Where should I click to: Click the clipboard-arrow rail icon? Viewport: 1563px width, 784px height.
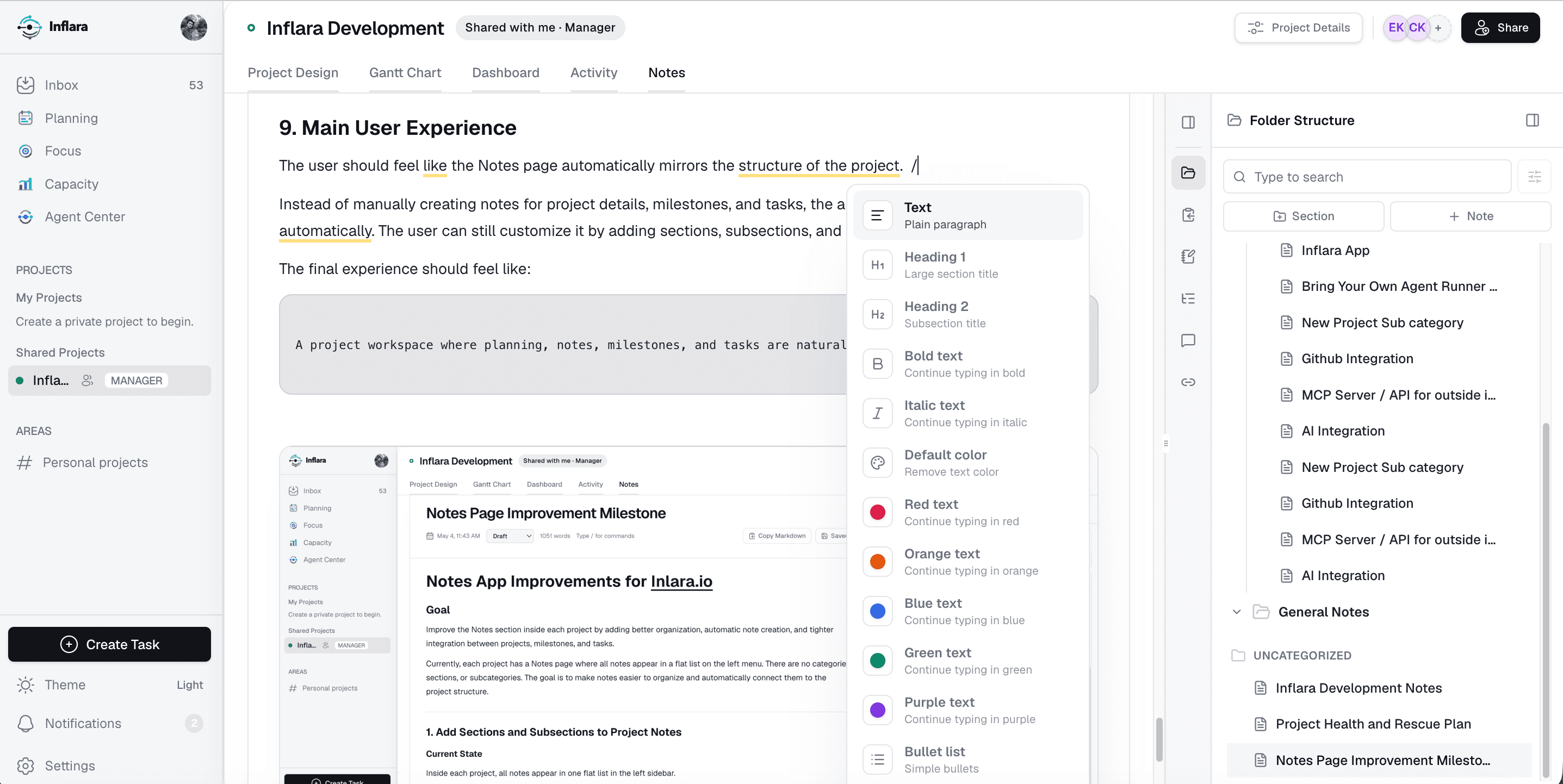(1188, 215)
